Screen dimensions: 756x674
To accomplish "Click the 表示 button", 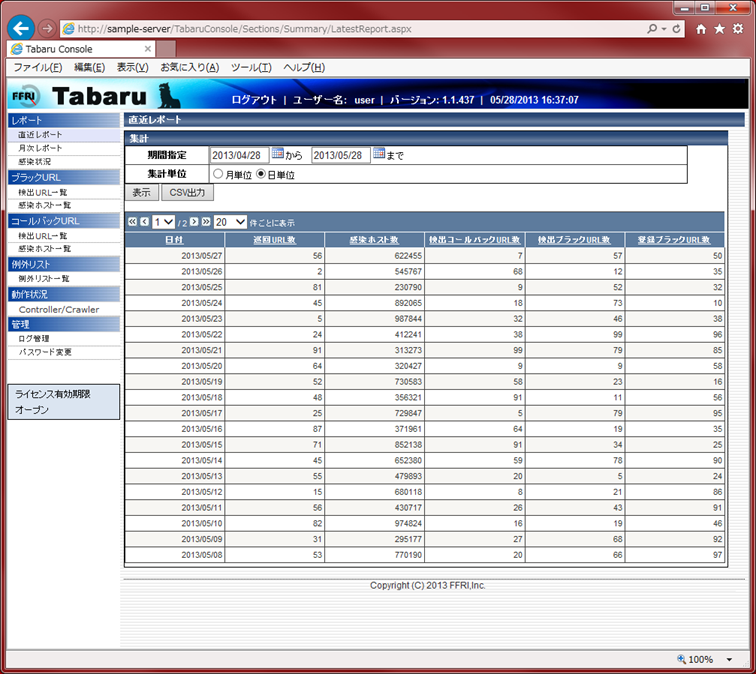I will point(141,192).
